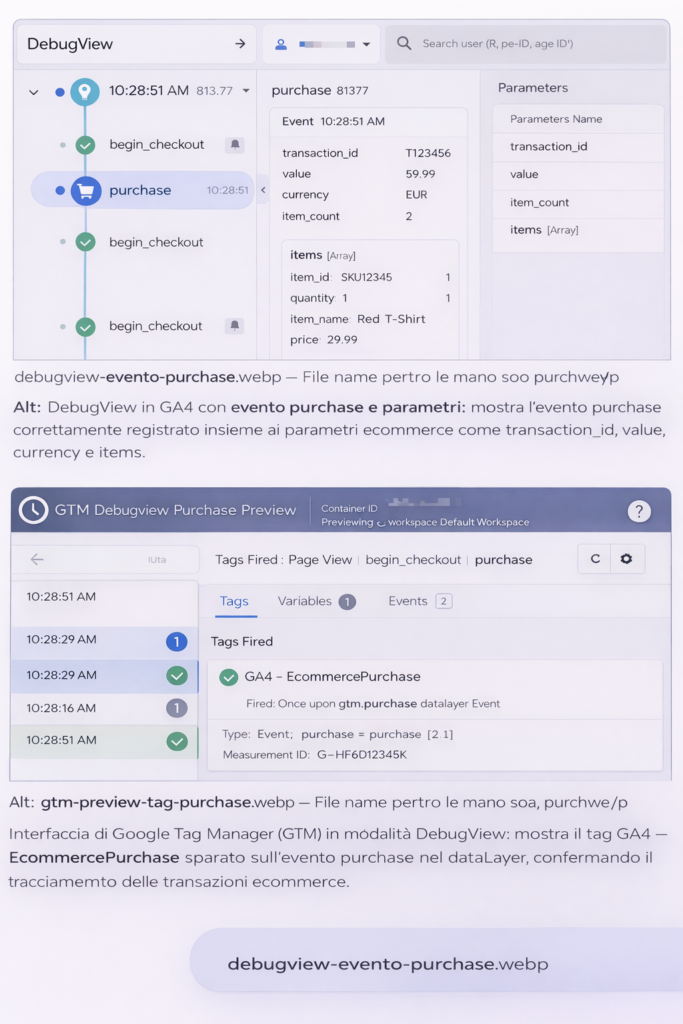Click the user profile icon
The height and width of the screenshot is (1024, 683).
pos(281,44)
